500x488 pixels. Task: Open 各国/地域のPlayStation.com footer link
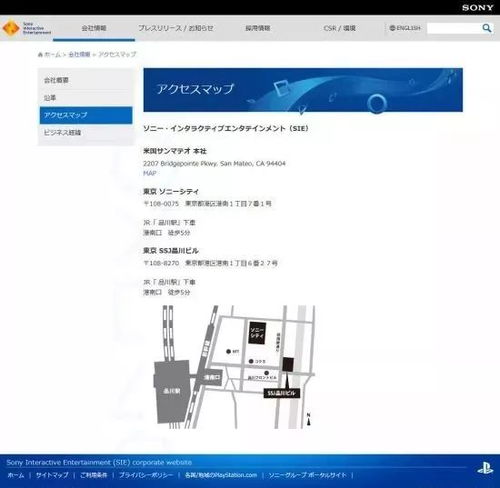[x=221, y=475]
